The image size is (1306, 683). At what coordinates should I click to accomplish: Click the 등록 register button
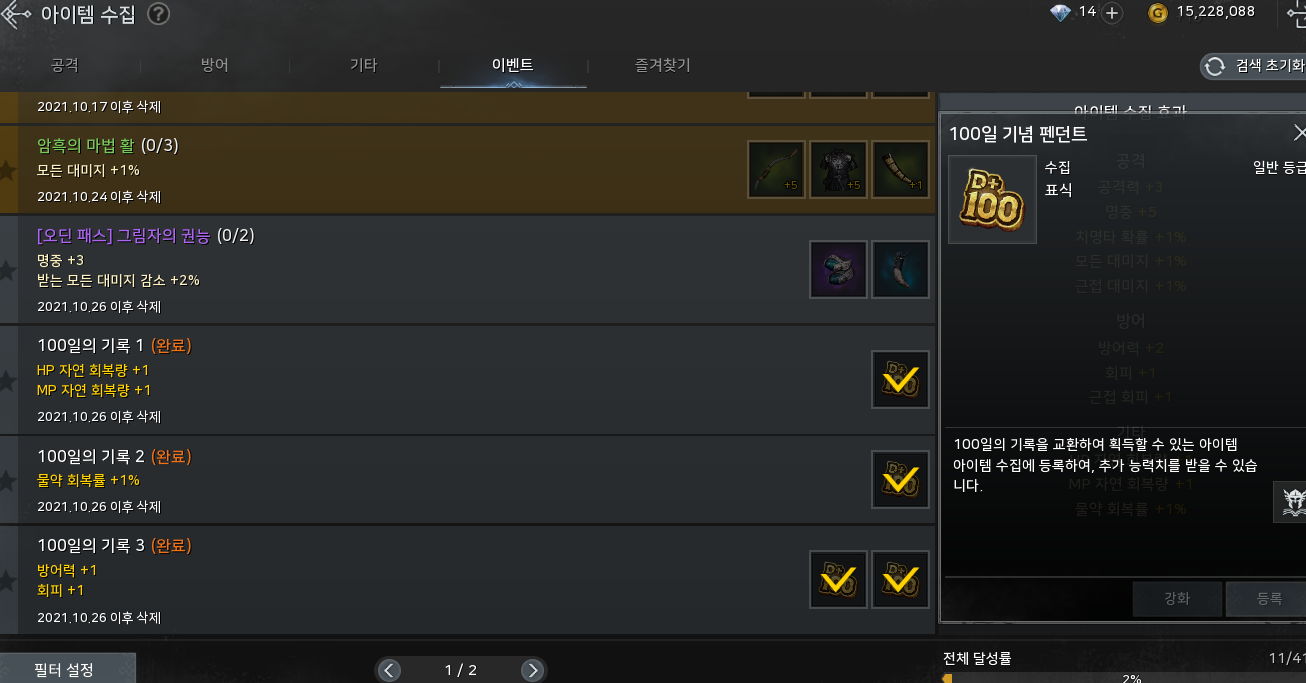(x=1266, y=599)
